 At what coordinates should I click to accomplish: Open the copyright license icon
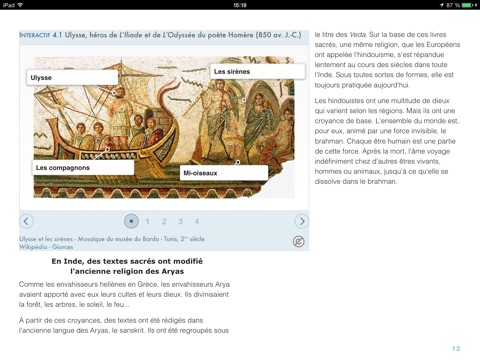pos(298,242)
